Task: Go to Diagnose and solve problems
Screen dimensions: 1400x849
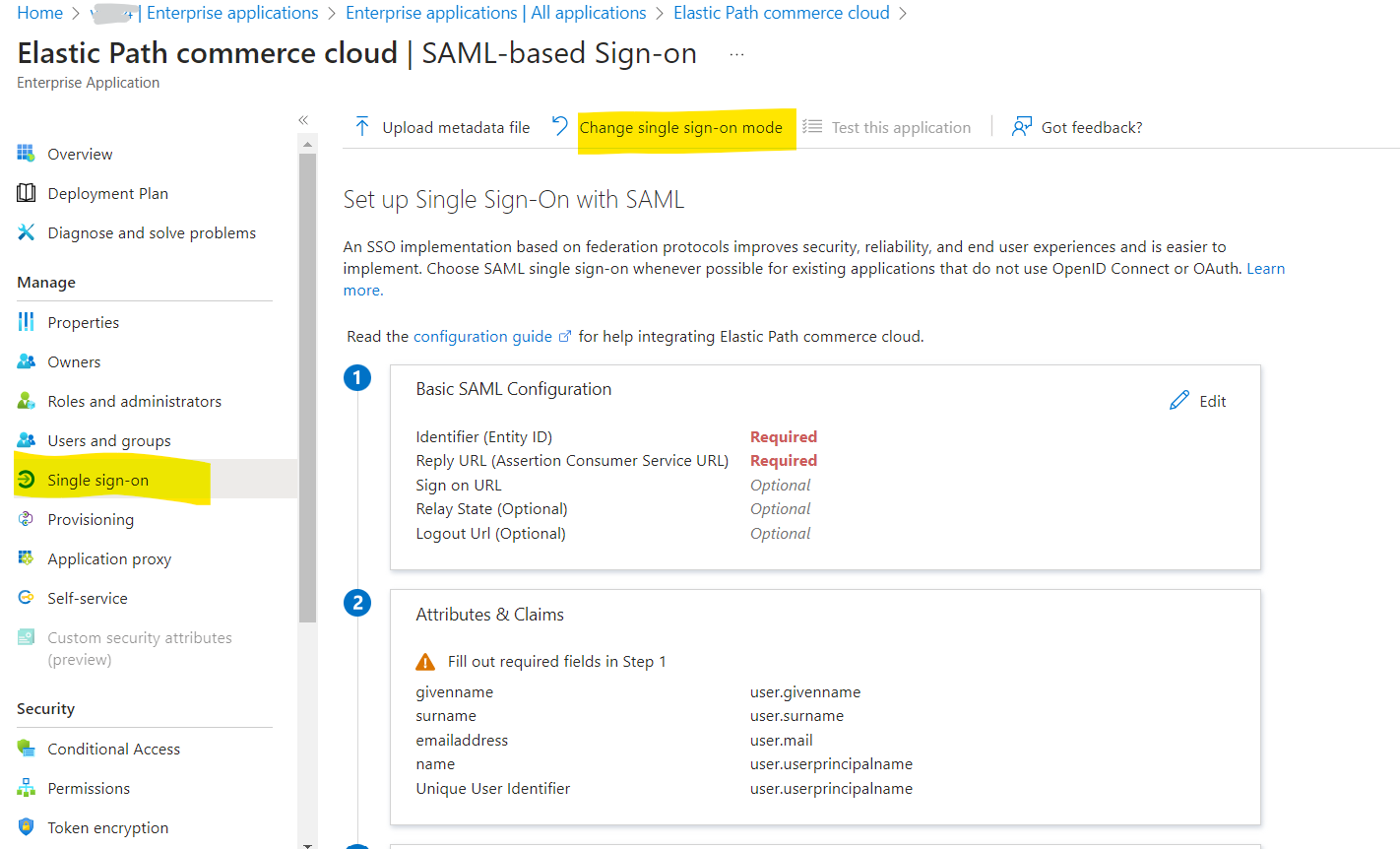Action: 152,232
